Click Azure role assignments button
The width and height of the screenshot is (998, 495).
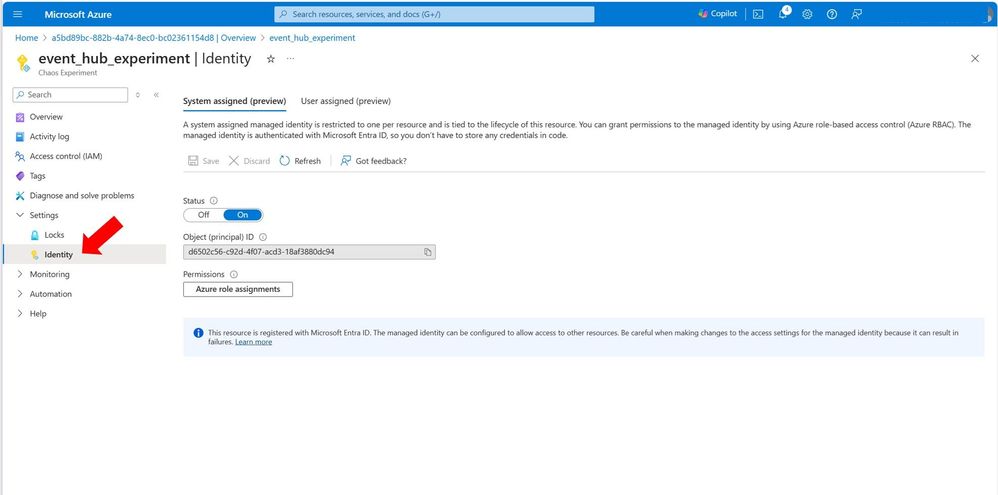tap(238, 289)
